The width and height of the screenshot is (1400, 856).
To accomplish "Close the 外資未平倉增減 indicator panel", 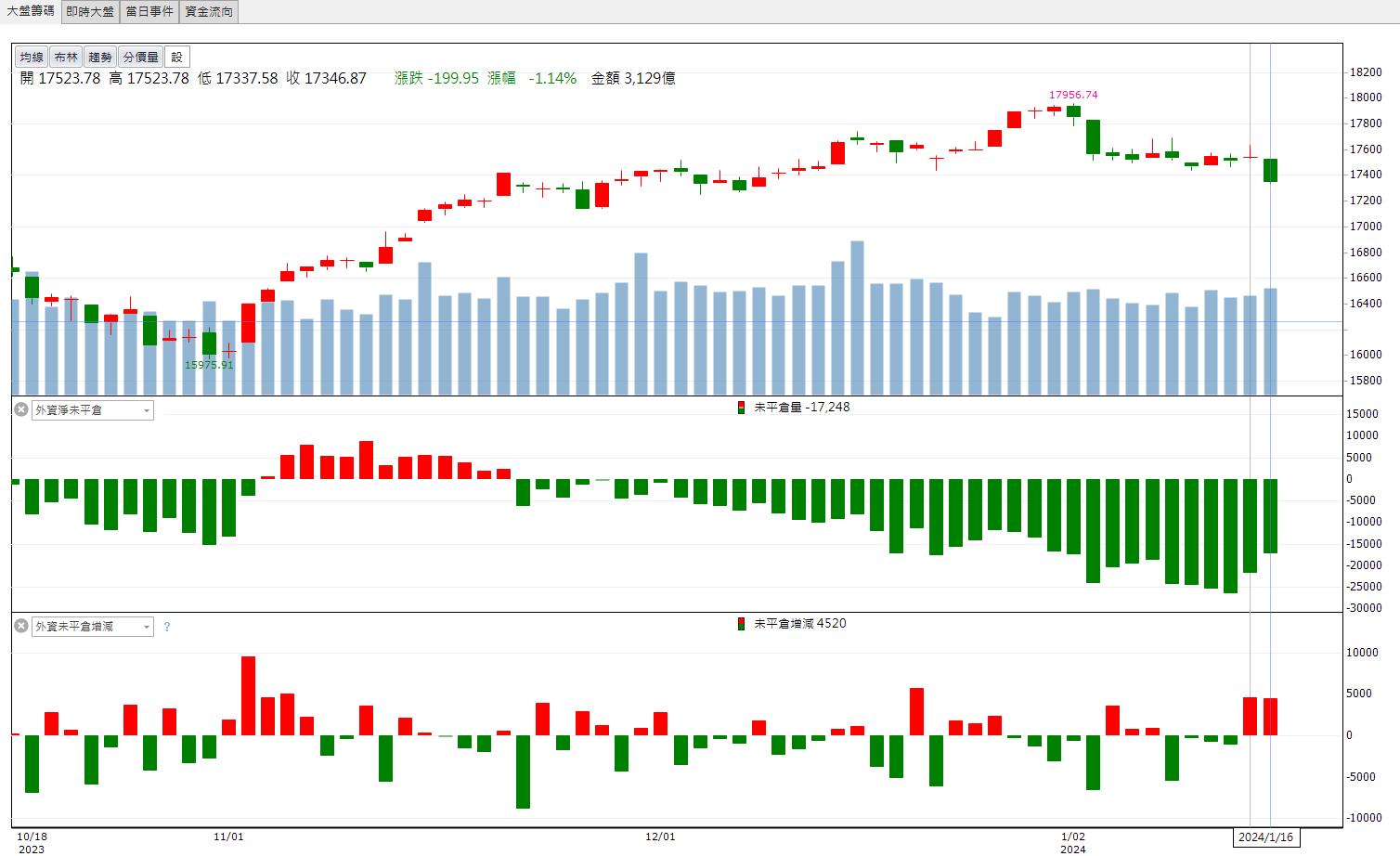I will [20, 627].
